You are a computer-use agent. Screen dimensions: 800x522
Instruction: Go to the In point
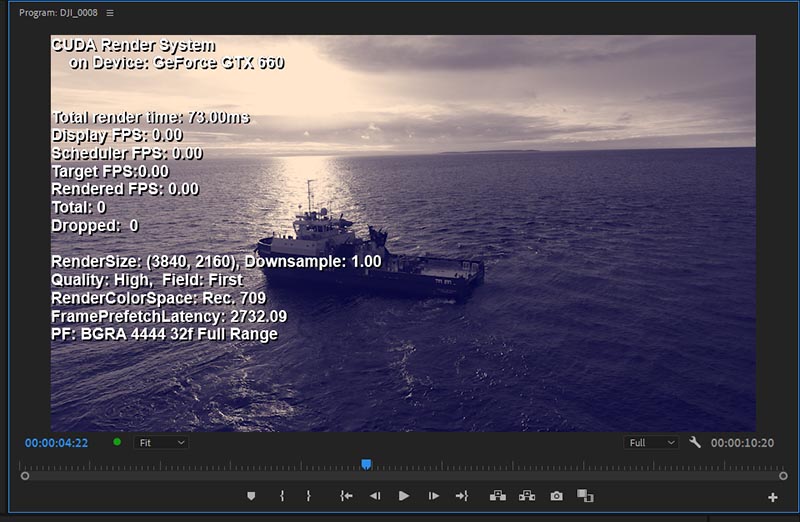(x=346, y=496)
